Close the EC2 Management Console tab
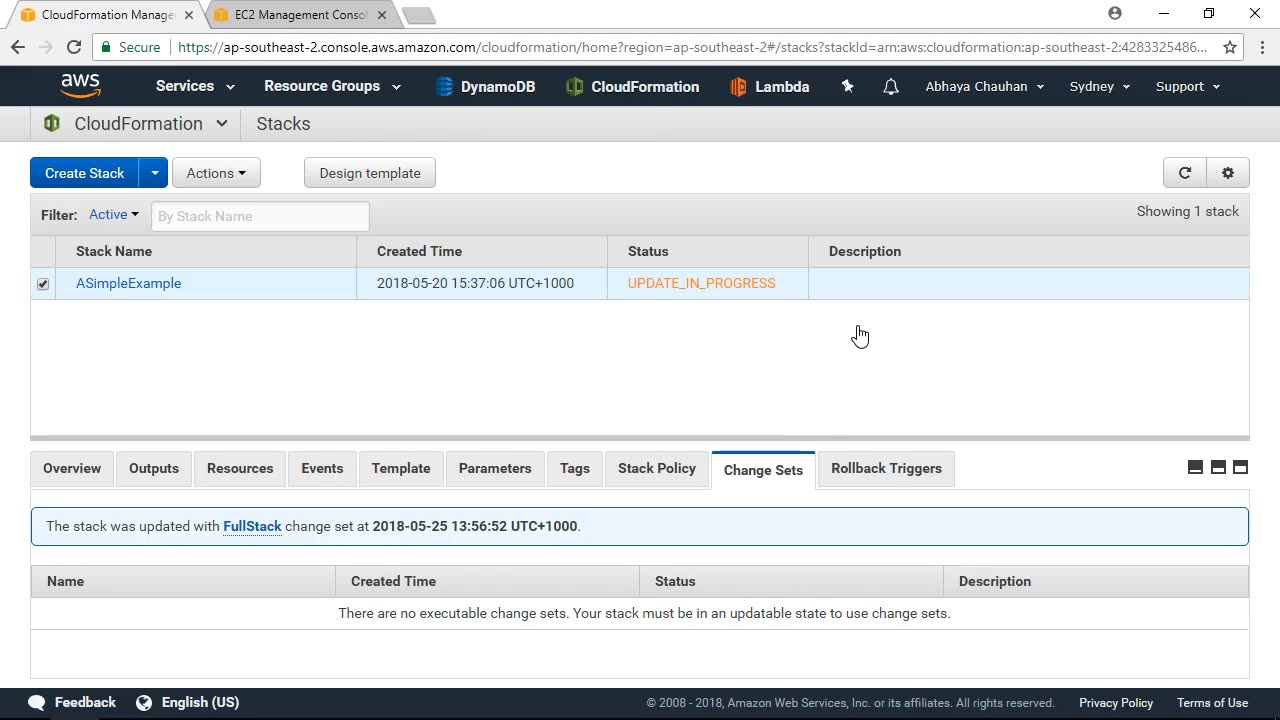This screenshot has height=720, width=1280. point(382,15)
